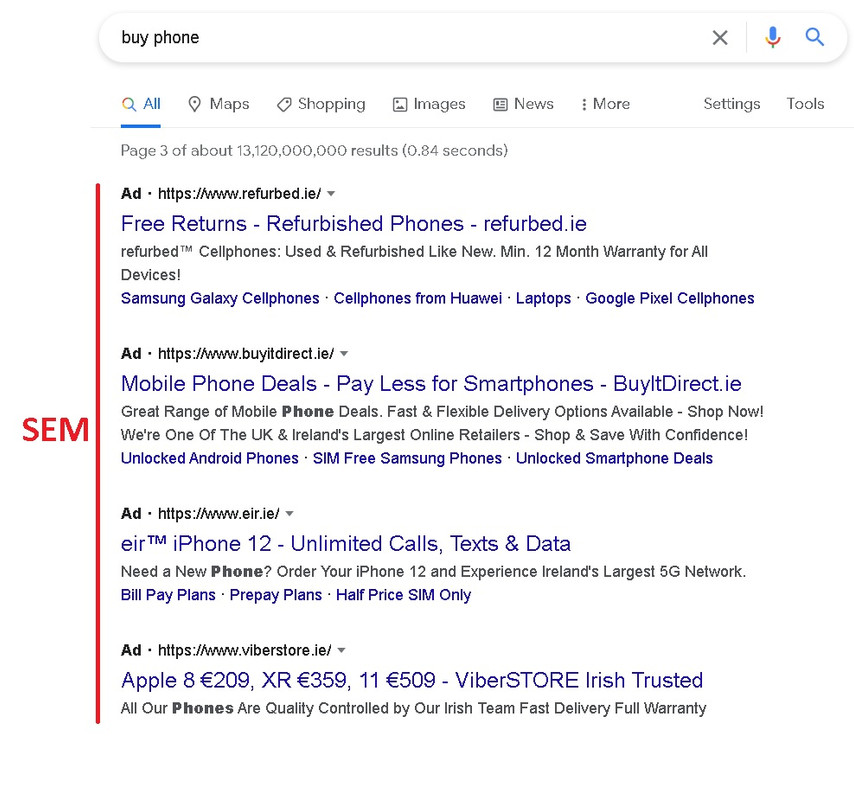Open the All results tab
Image resolution: width=854 pixels, height=800 pixels.
pos(141,104)
